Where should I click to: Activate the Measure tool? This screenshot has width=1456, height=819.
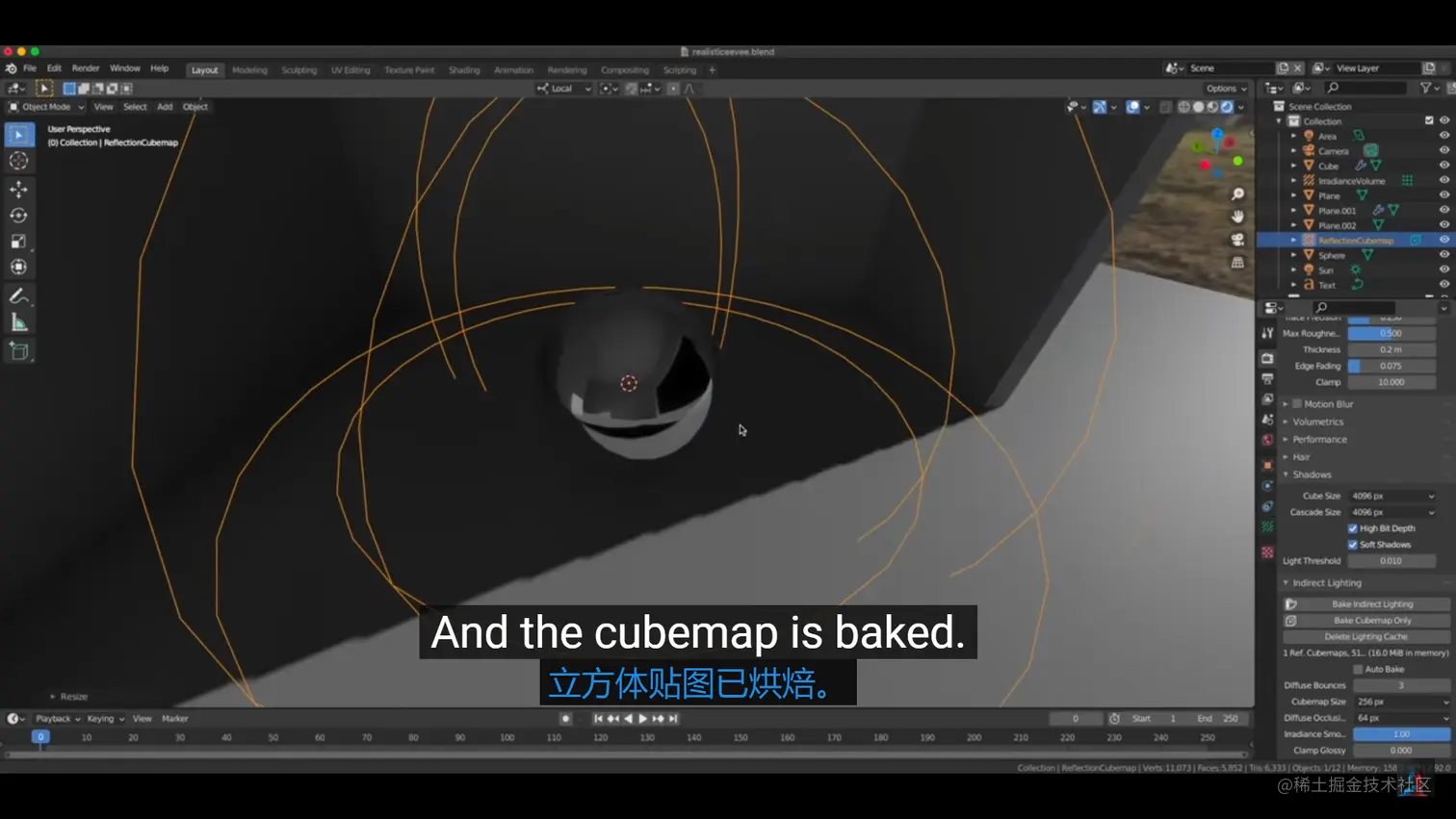(19, 321)
